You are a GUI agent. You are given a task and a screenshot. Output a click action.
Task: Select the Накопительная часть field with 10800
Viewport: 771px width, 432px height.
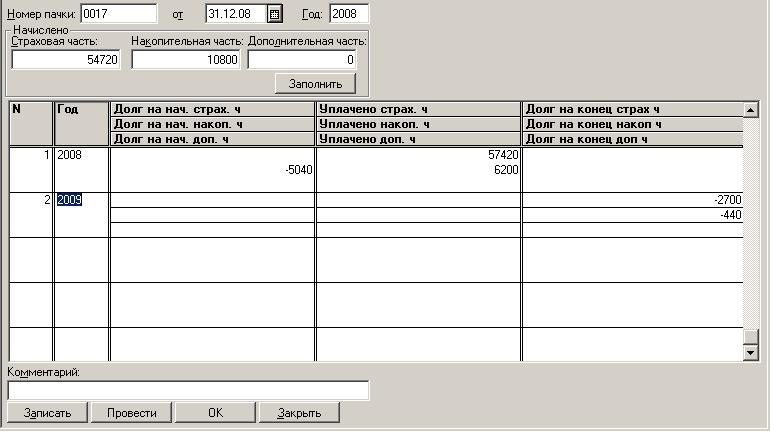tap(186, 61)
